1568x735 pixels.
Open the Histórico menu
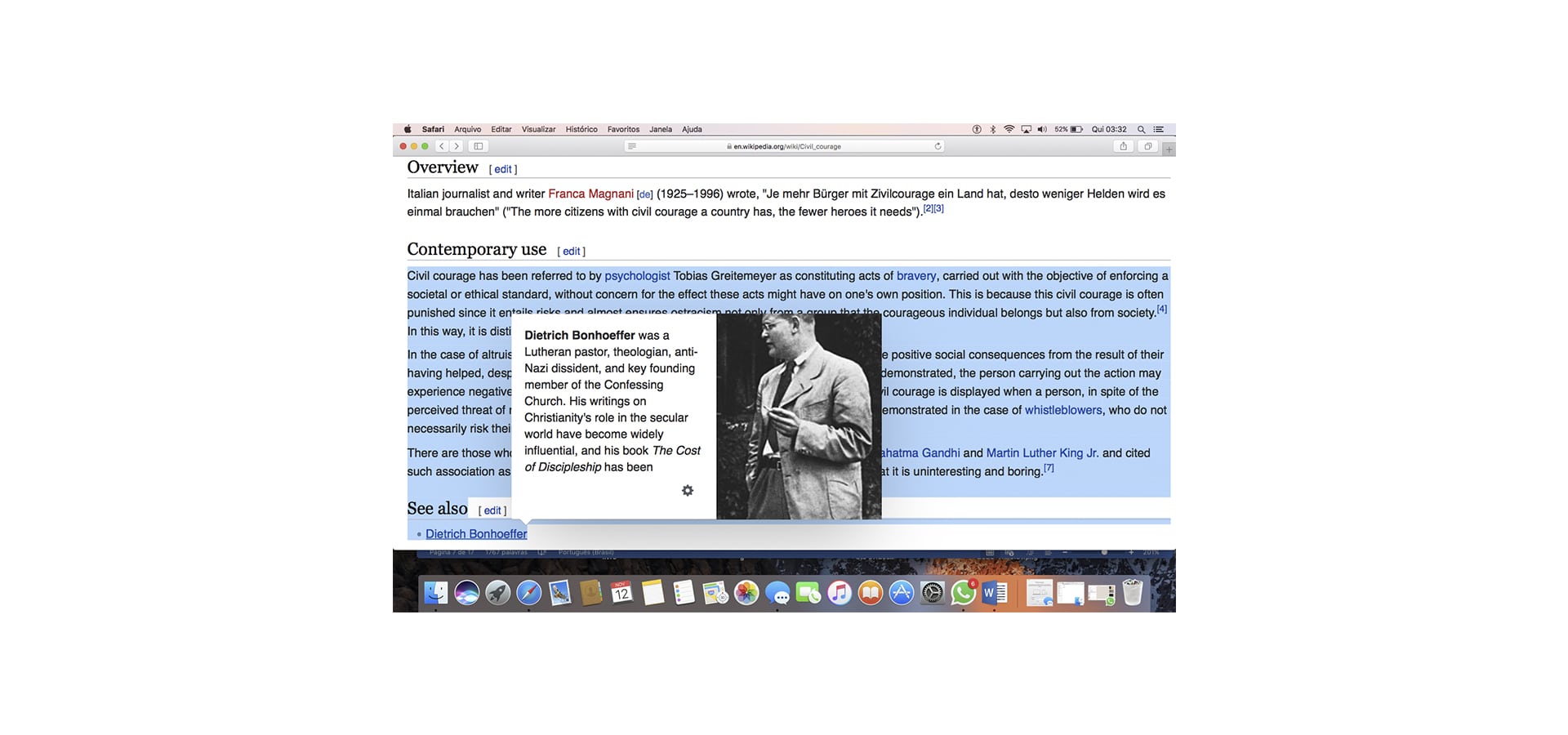tap(581, 129)
